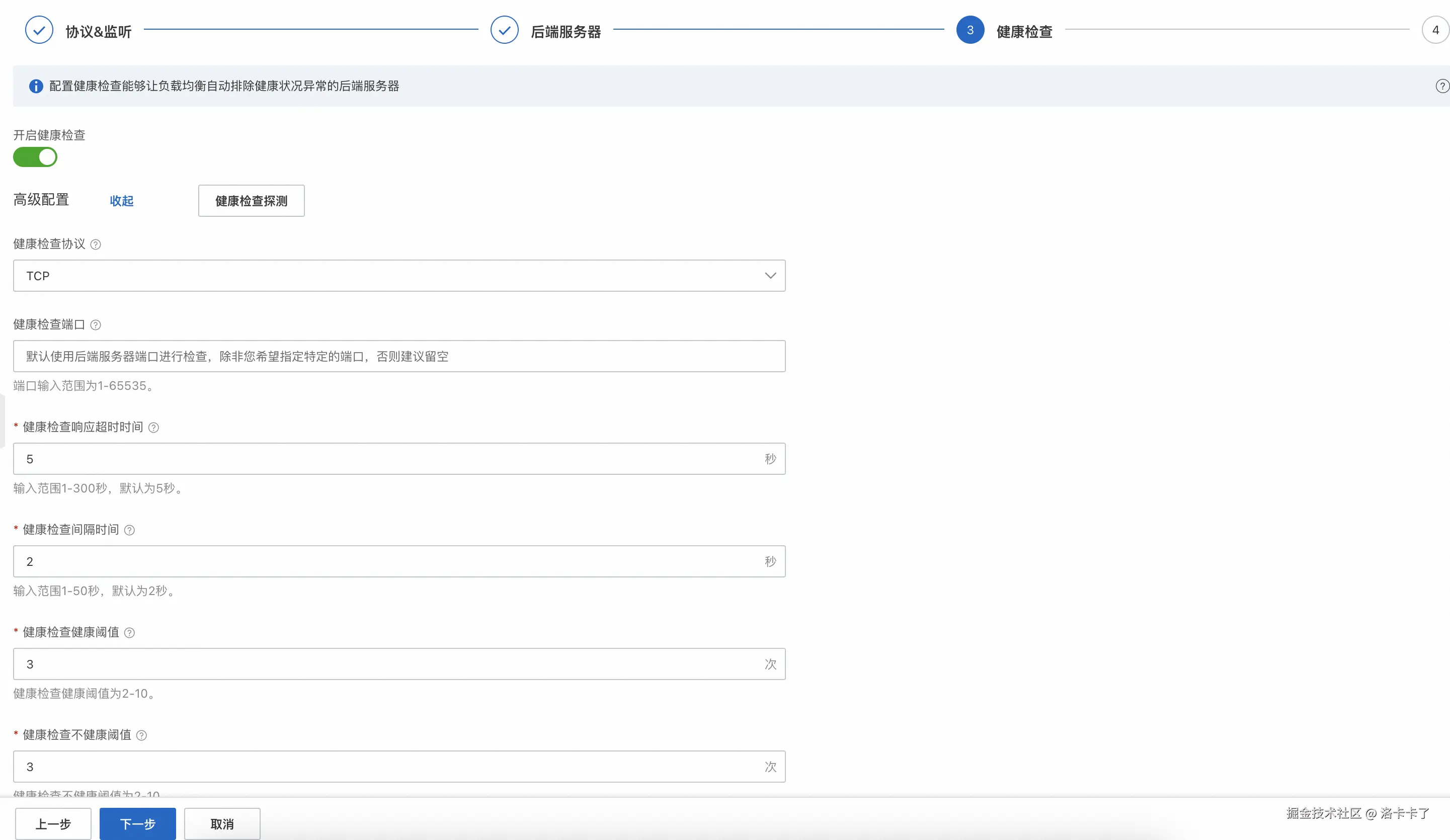Collapse advanced config via 收起 link
This screenshot has height=840, width=1450.
121,201
